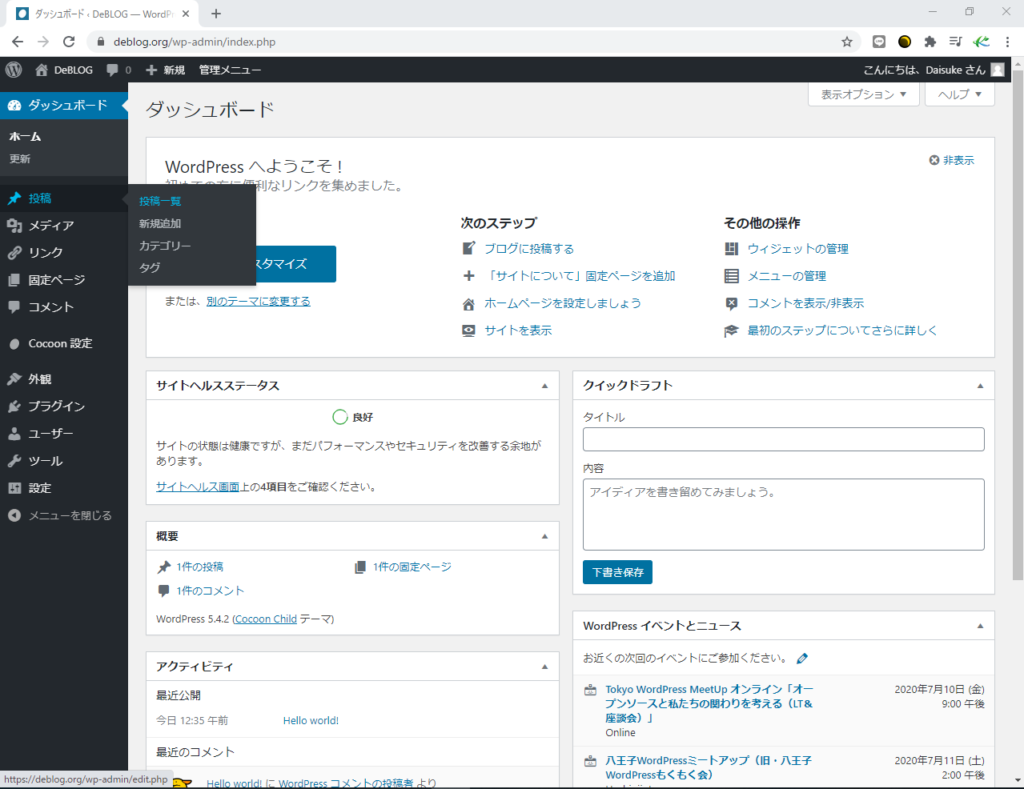The image size is (1024, 789).
Task: Click the site lock icon in the address bar
Action: [x=101, y=42]
